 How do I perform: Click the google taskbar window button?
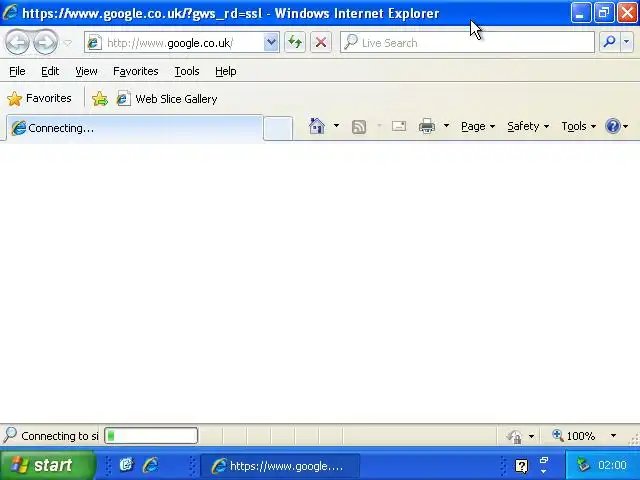280,466
